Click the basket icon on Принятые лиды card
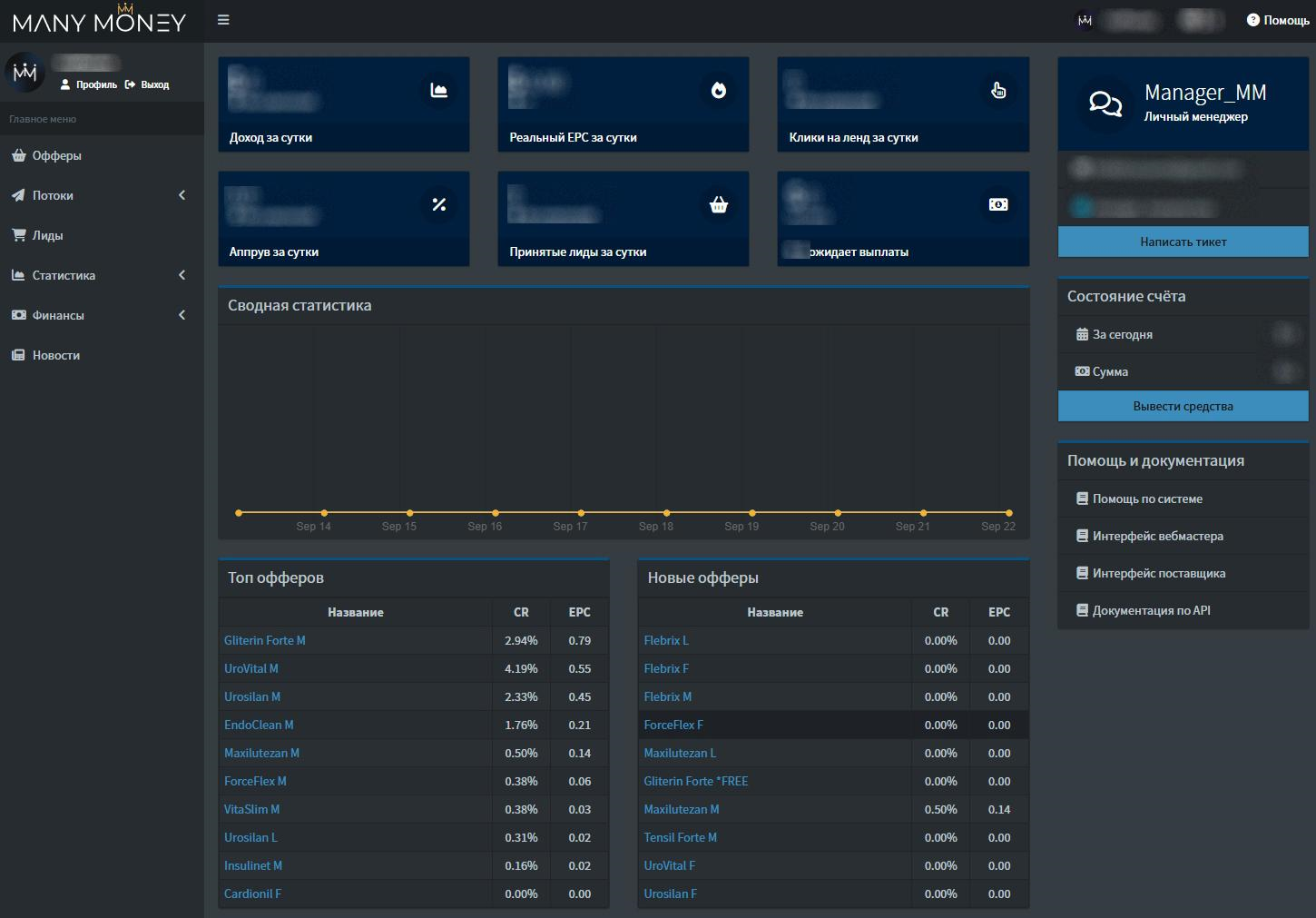 [x=719, y=204]
